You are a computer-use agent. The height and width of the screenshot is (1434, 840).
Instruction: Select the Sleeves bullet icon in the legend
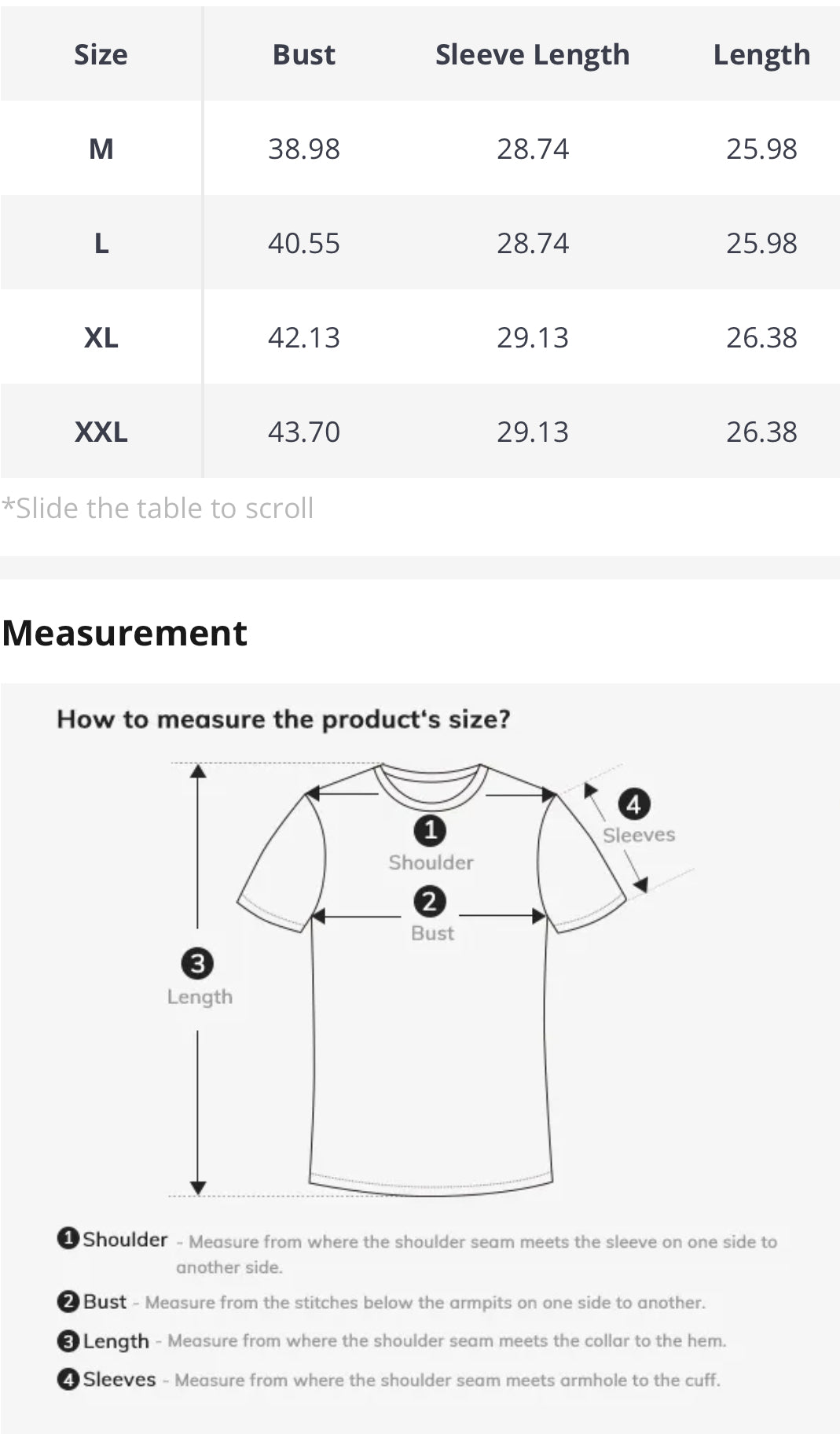pos(68,1378)
